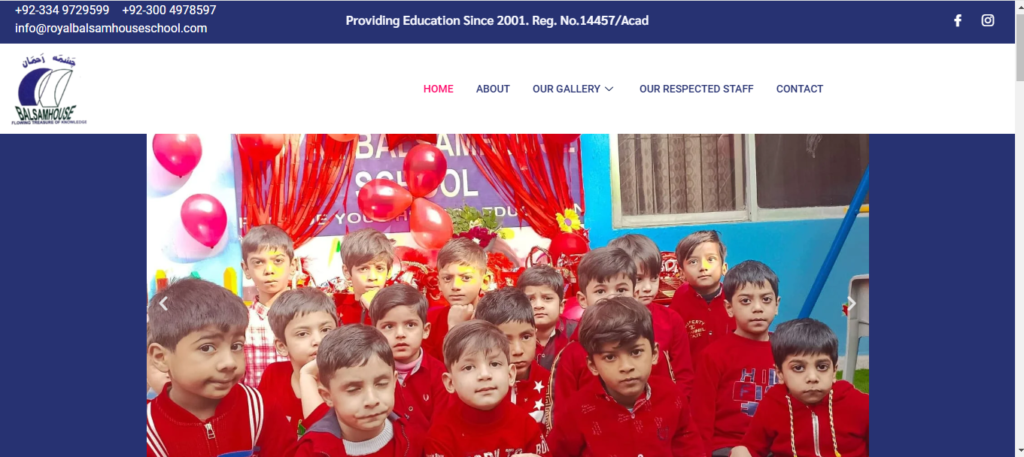Screen dimensions: 1024x457
Task: Visit the OUR RESPECTED STAFF page
Action: (696, 89)
